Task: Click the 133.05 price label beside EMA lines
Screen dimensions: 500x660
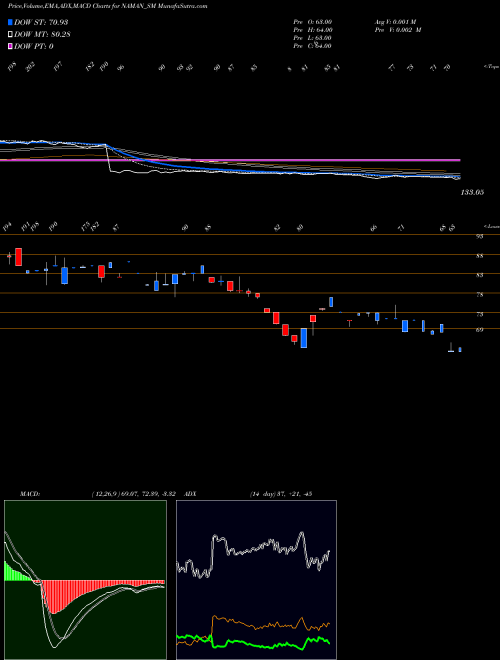Action: (x=472, y=192)
